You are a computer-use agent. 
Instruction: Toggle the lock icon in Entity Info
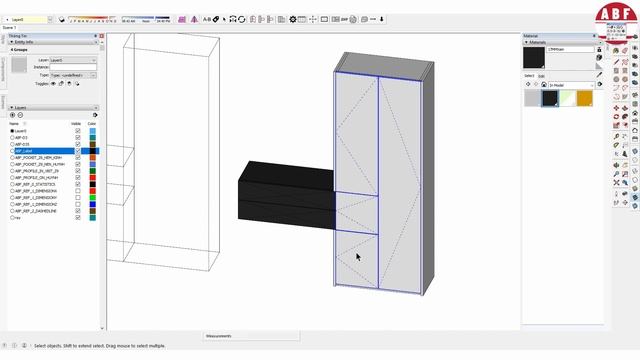click(61, 84)
